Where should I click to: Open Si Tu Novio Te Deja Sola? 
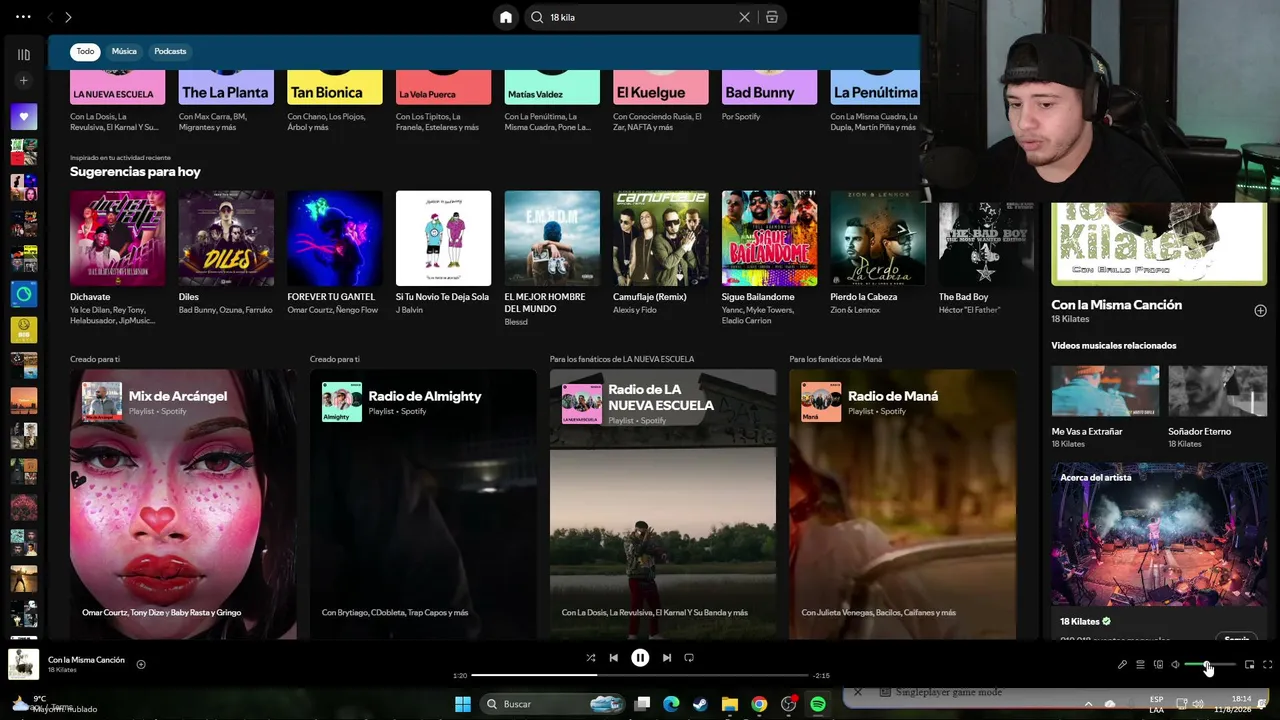pos(443,253)
